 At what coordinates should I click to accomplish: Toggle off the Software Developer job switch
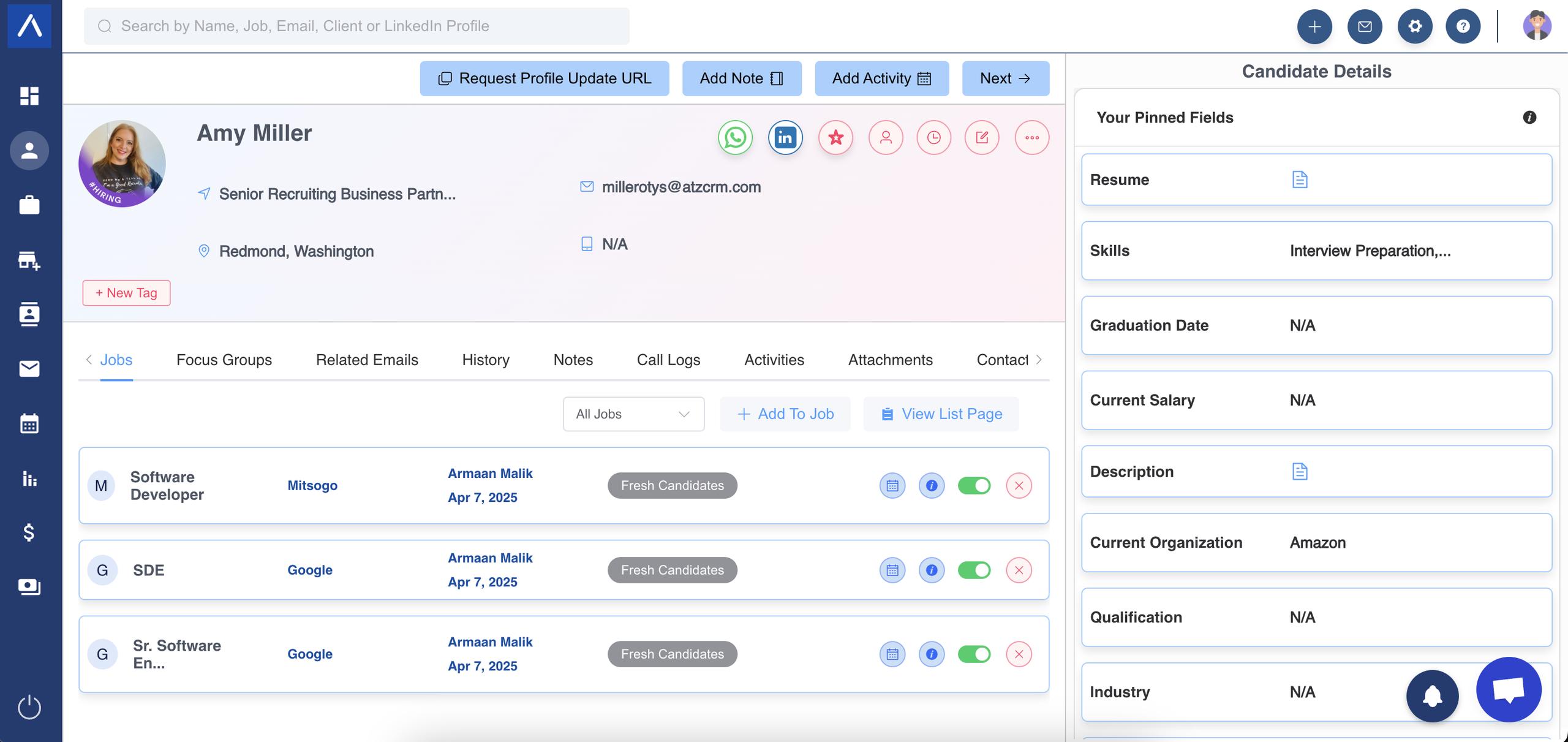(x=974, y=486)
